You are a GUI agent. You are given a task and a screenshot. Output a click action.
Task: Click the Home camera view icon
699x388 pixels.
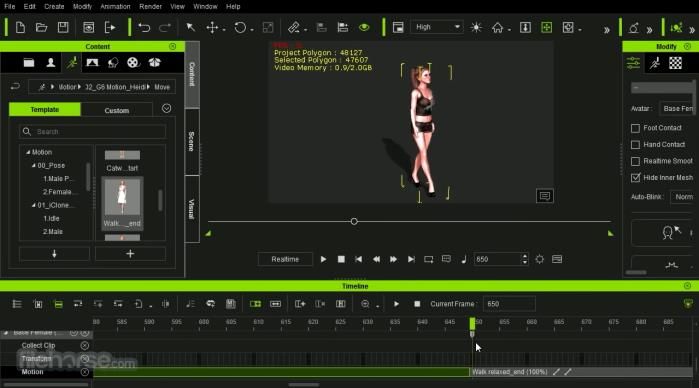(497, 28)
